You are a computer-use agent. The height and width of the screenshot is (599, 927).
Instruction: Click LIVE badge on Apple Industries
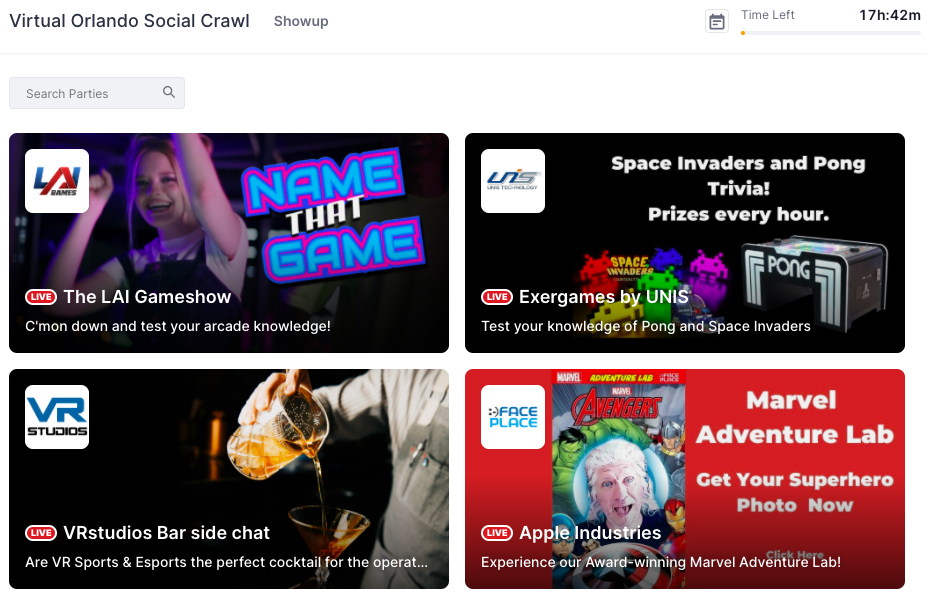[497, 533]
